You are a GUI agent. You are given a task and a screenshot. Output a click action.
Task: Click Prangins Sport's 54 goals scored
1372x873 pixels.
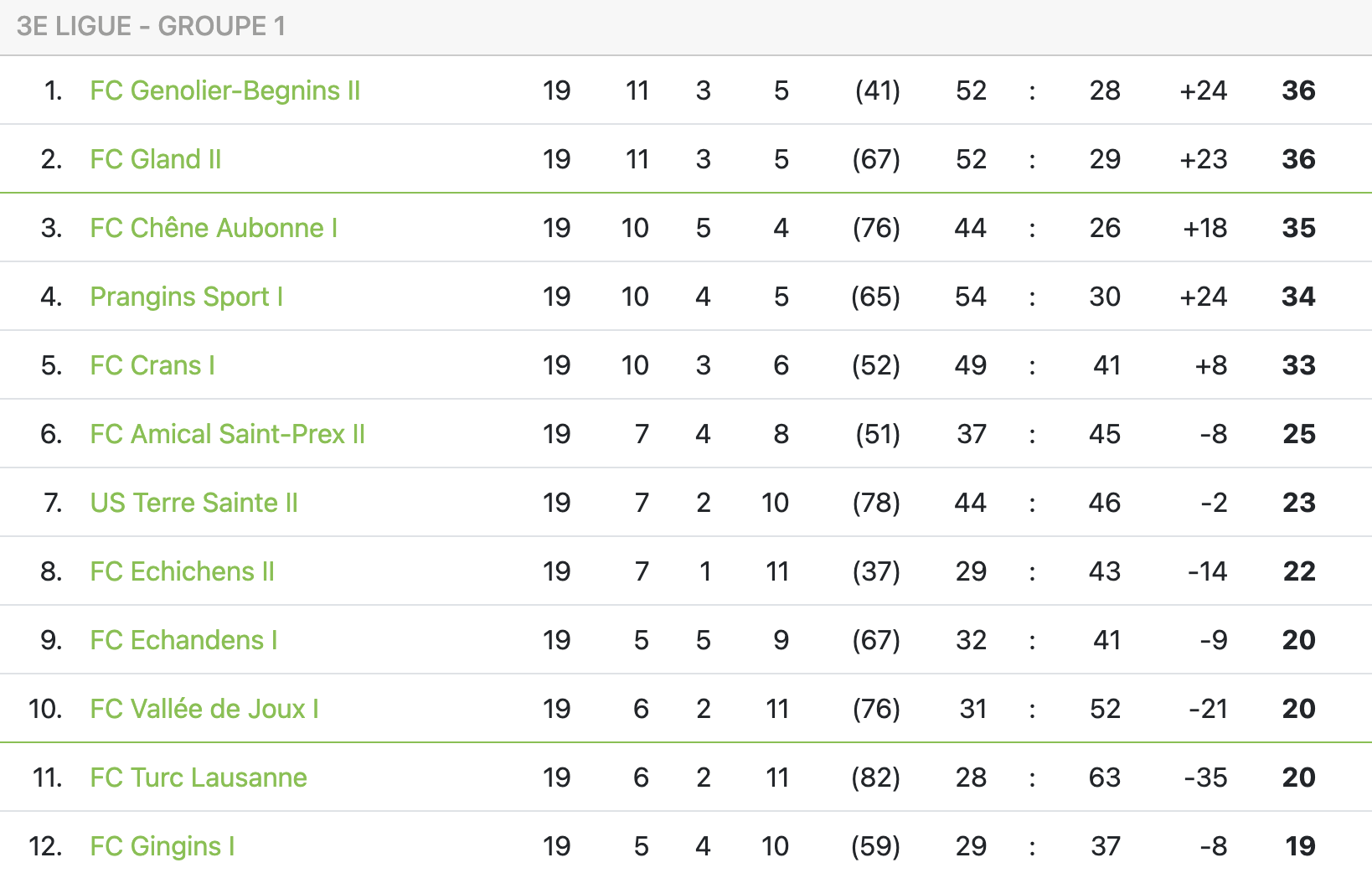pyautogui.click(x=971, y=297)
